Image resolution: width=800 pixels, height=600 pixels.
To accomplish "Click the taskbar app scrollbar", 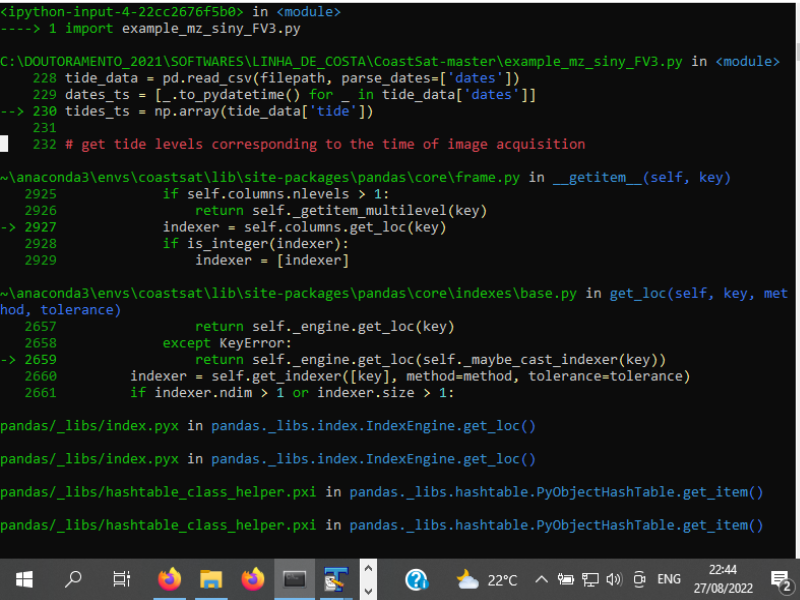I will tap(368, 578).
